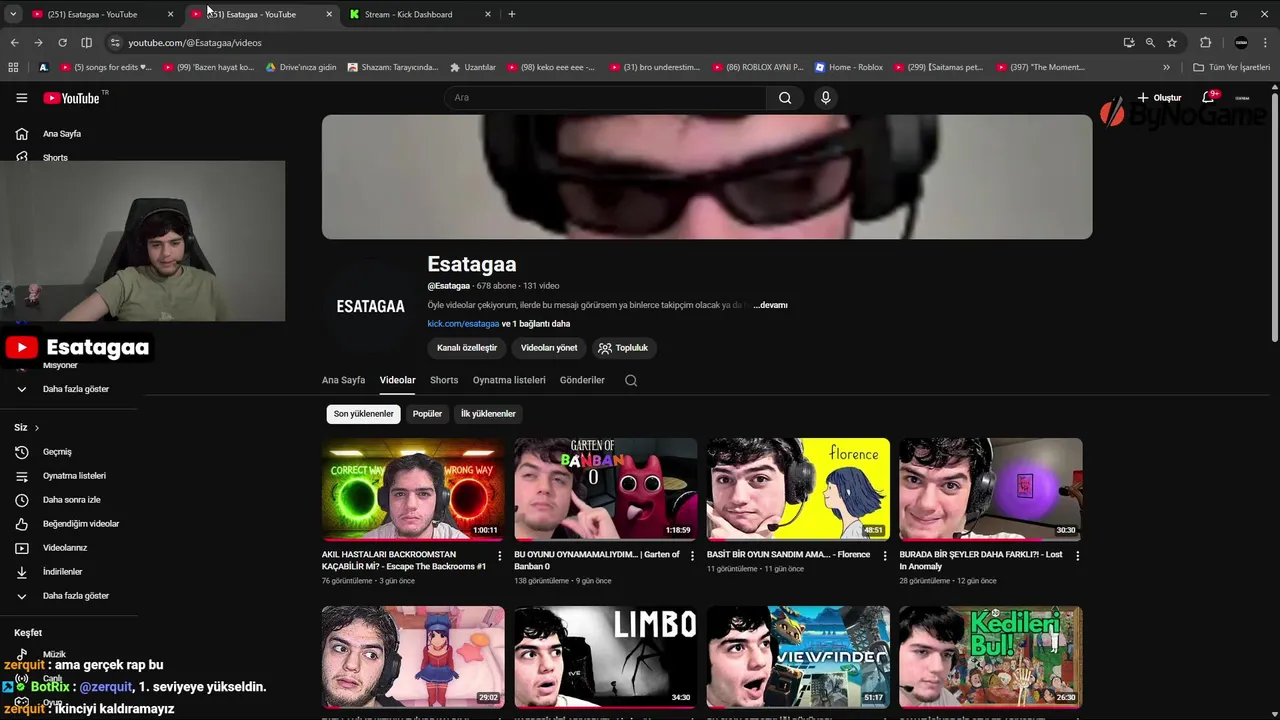Open ve 1 bağlantı daha links
This screenshot has height=720, width=1280.
tap(536, 324)
